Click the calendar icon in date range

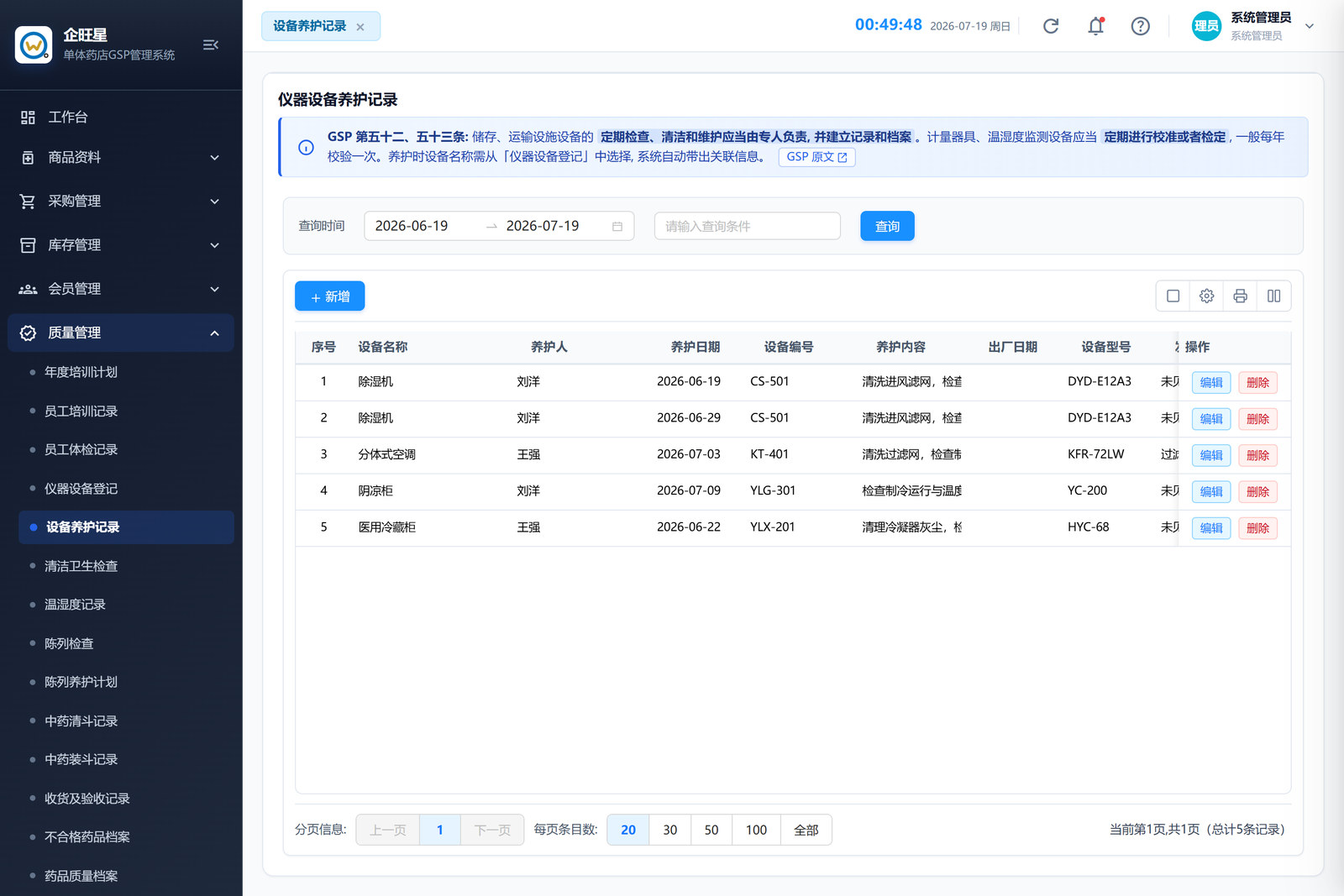[617, 226]
